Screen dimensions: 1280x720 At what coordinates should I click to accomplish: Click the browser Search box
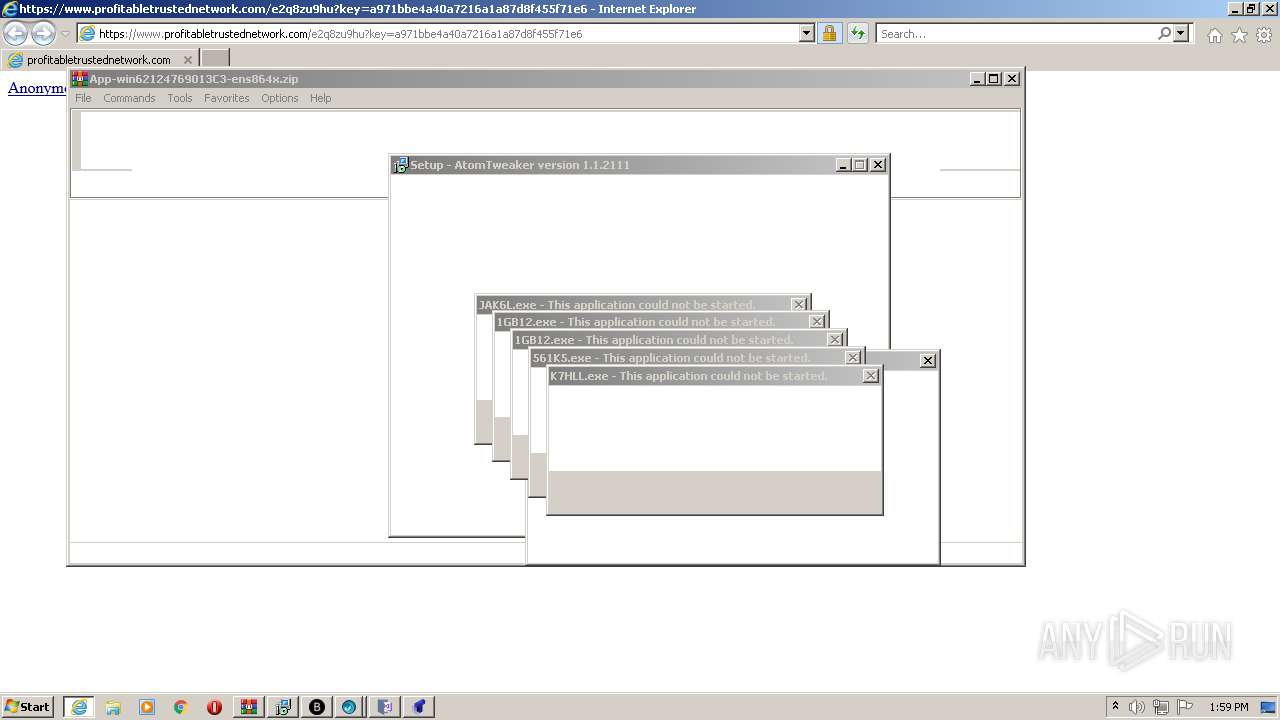pyautogui.click(x=1016, y=34)
